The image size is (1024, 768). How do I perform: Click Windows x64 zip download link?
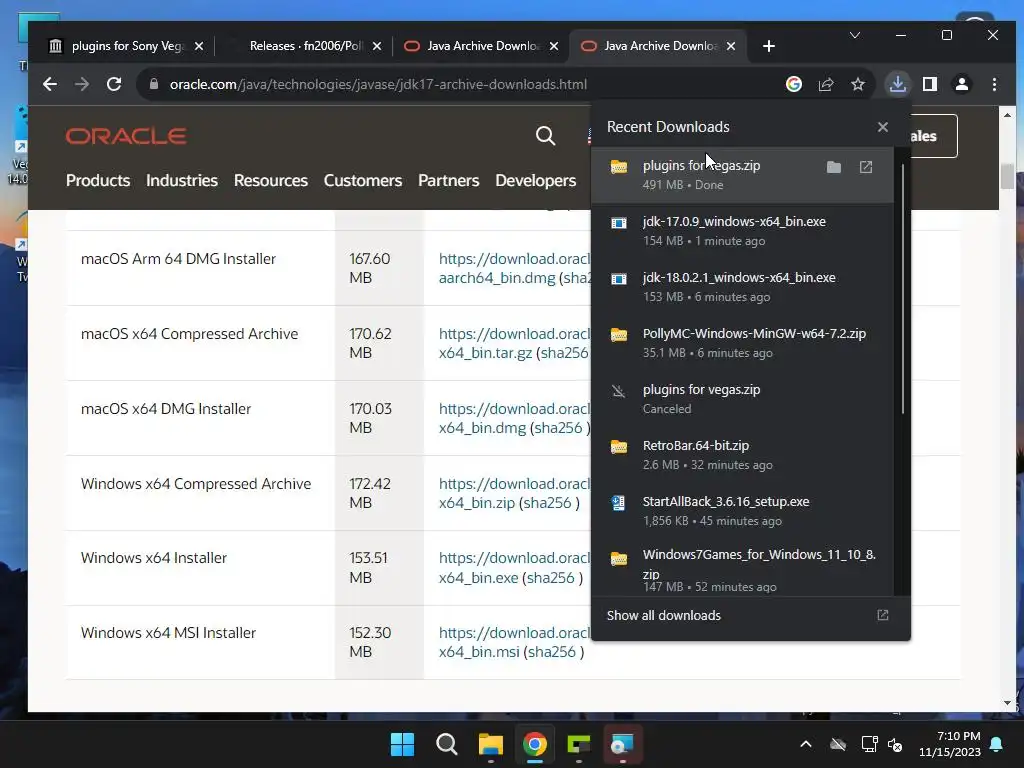514,493
